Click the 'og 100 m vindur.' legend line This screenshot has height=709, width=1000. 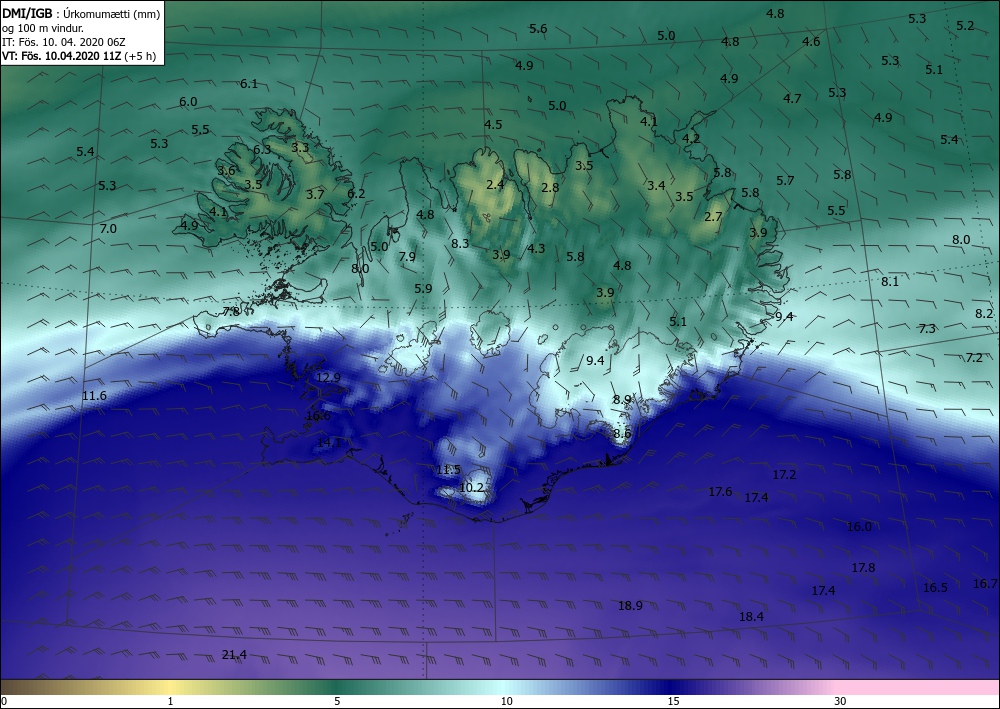click(x=43, y=28)
